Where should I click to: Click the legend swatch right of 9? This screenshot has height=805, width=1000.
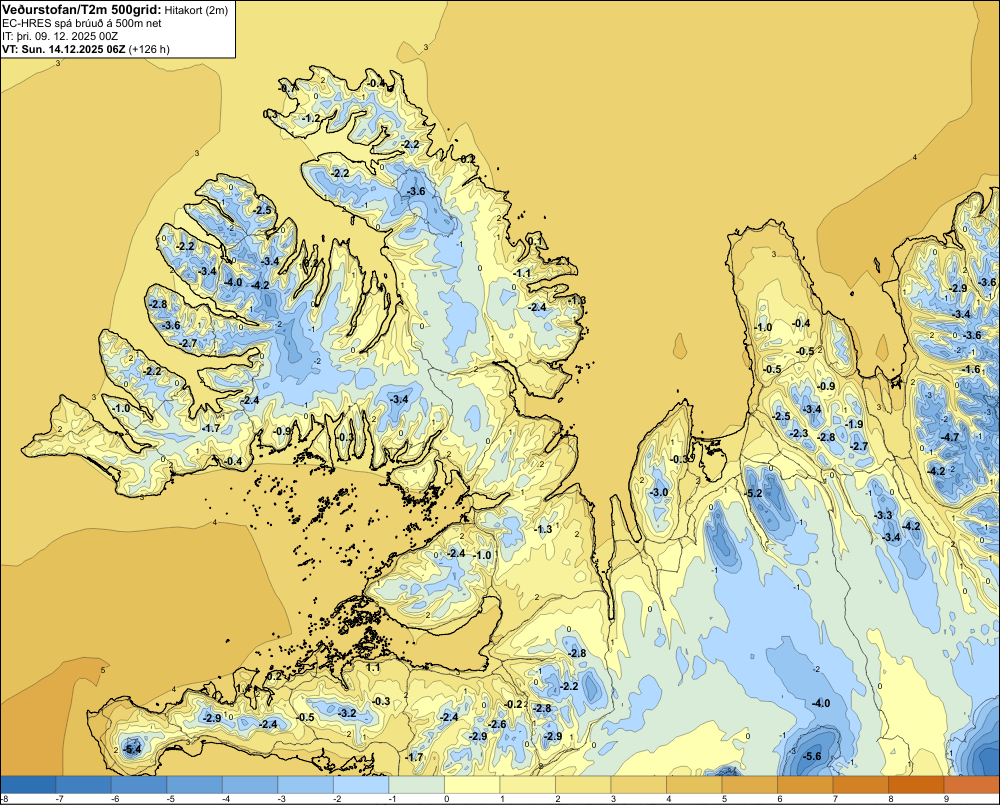tap(971, 785)
